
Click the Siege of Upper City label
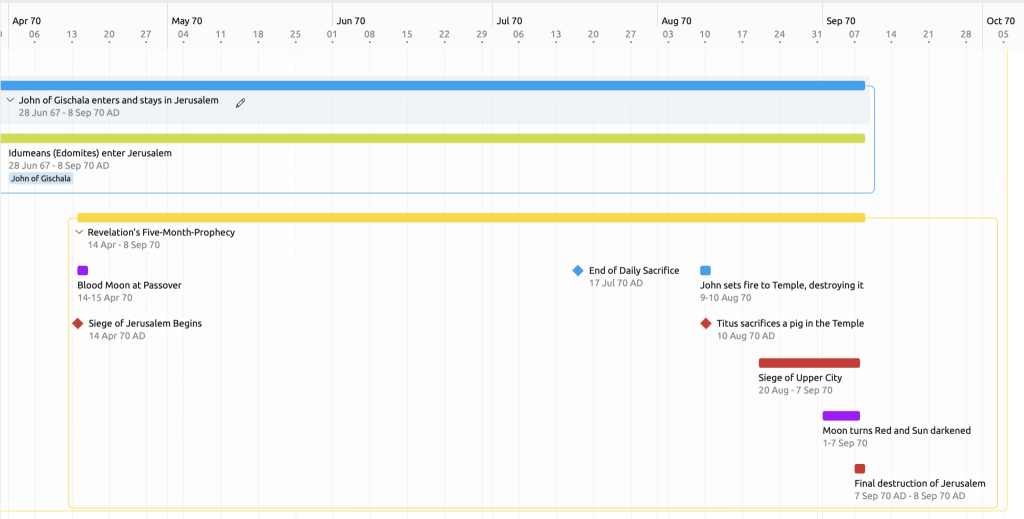point(800,378)
